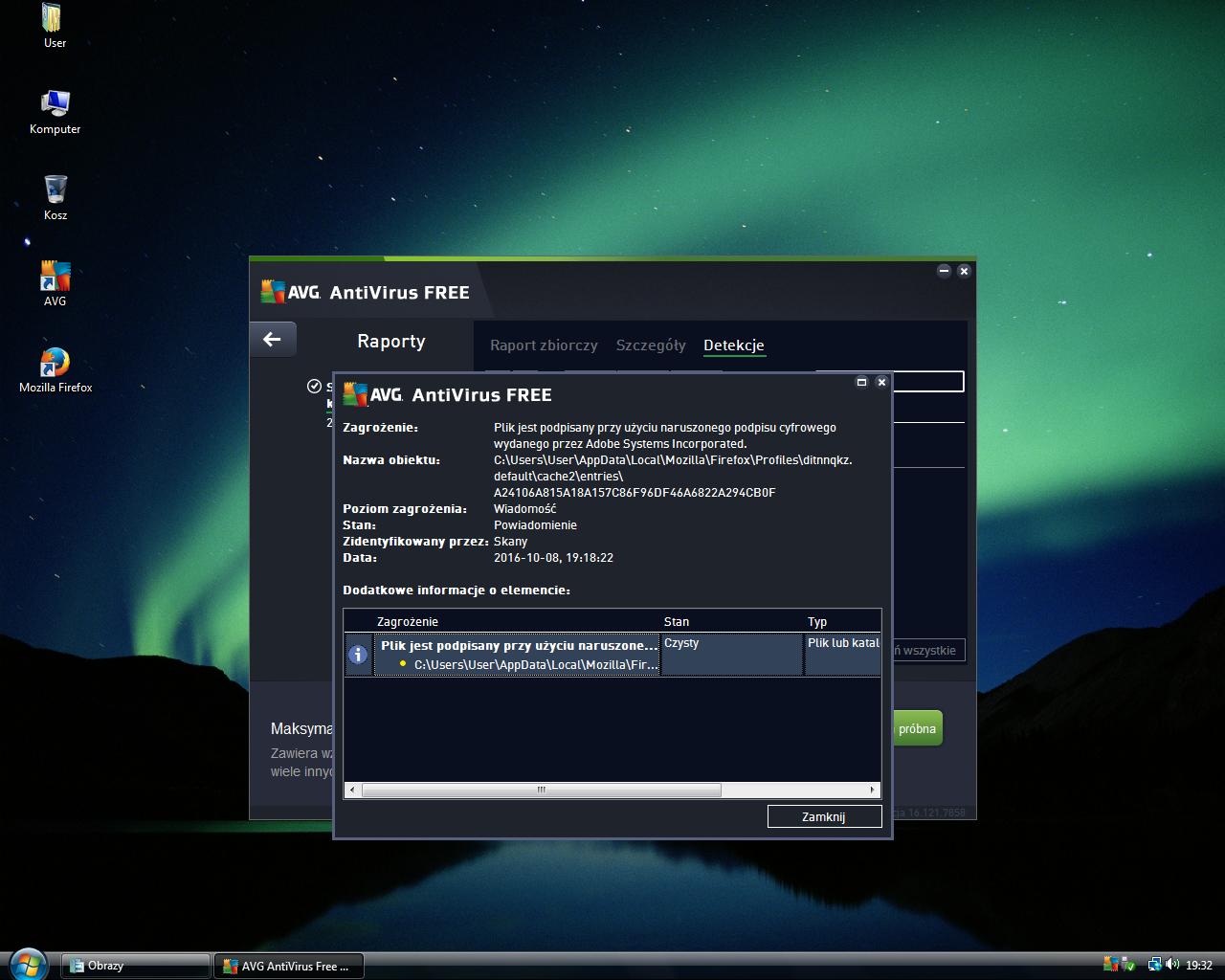Viewport: 1225px width, 980px height.
Task: Select the Detekcje tab
Action: click(x=734, y=345)
